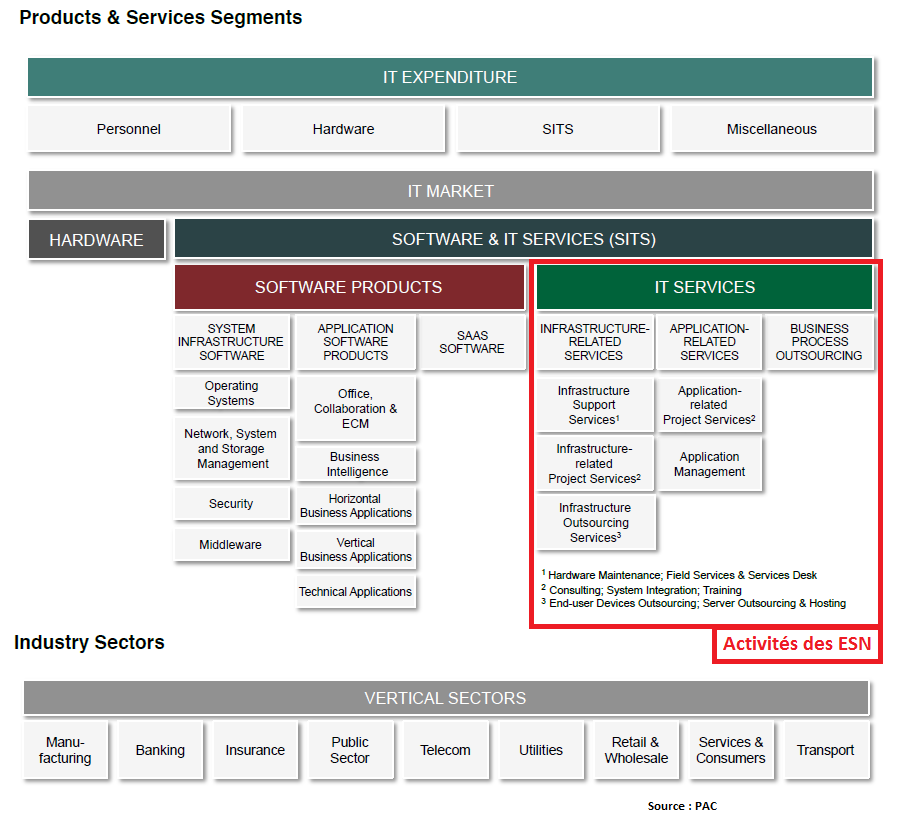Click INFRASTRUCTURE-RELATED SERVICES box
The height and width of the screenshot is (823, 897).
coord(594,342)
